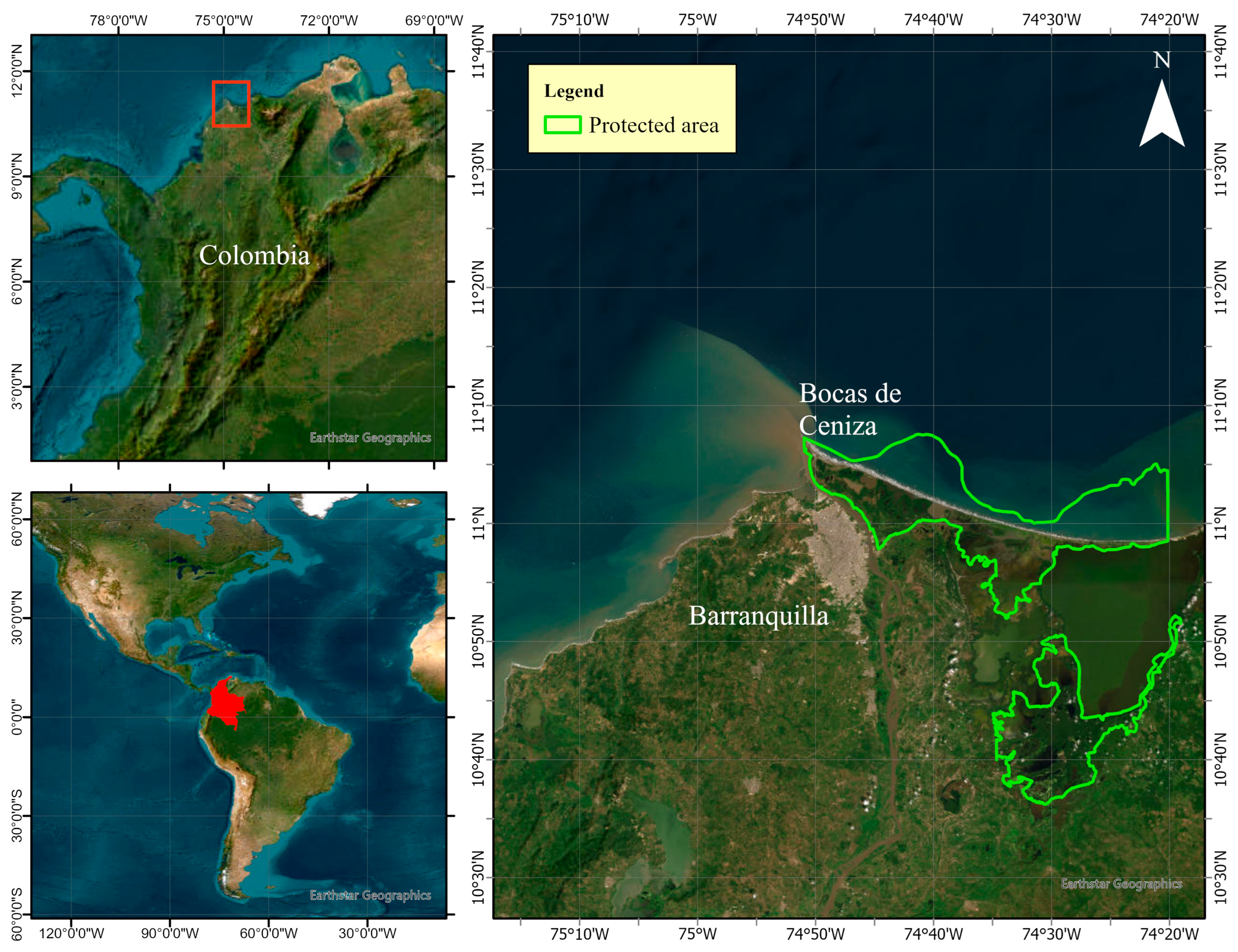Click the red square on Colombia inset map
The width and height of the screenshot is (1238, 952).
point(231,104)
